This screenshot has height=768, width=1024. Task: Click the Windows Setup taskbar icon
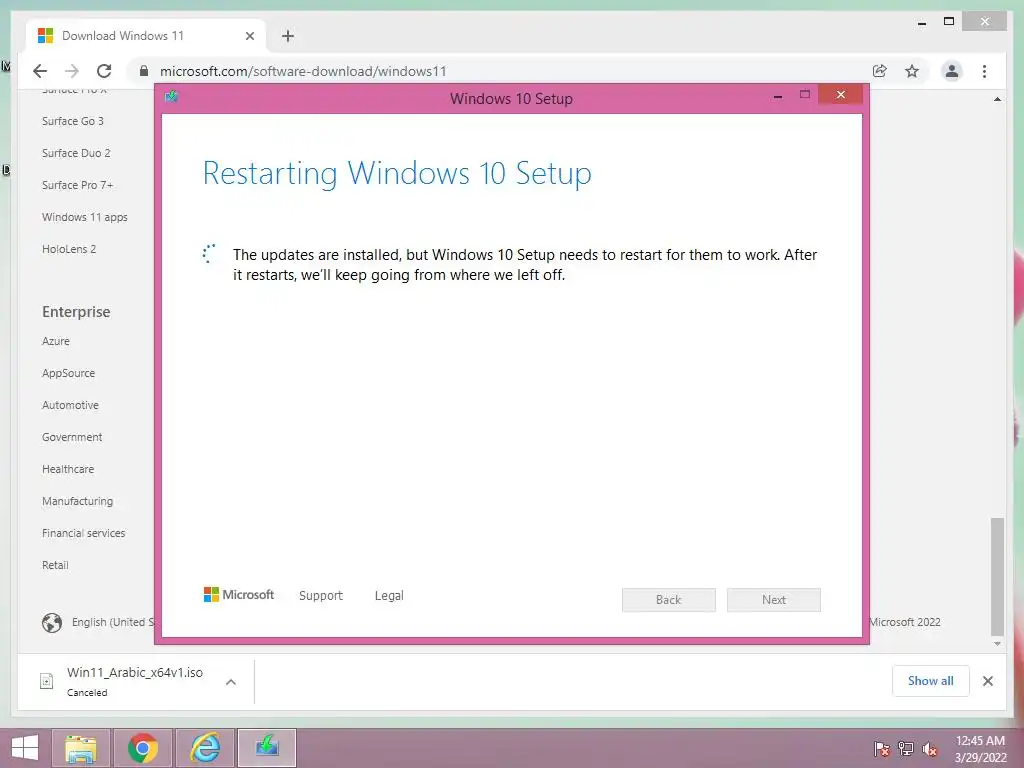click(x=266, y=748)
